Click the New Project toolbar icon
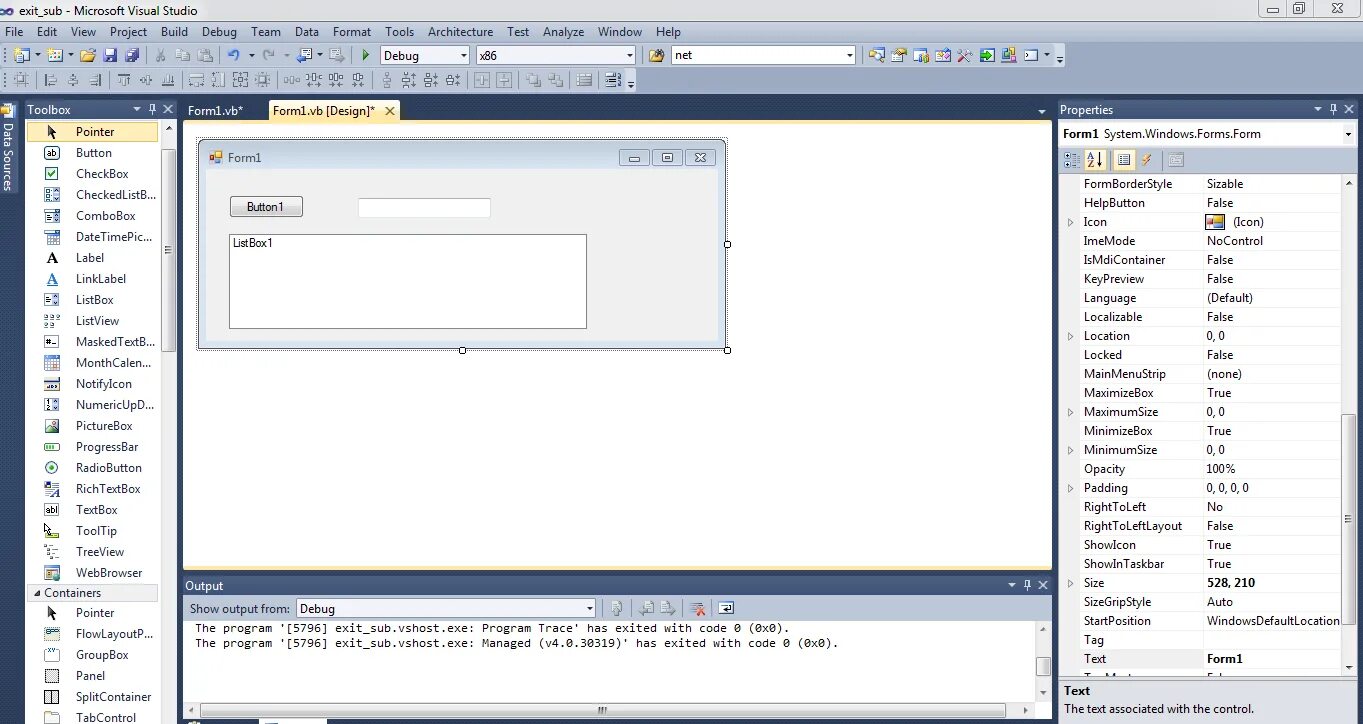The width and height of the screenshot is (1363, 724). pyautogui.click(x=20, y=55)
